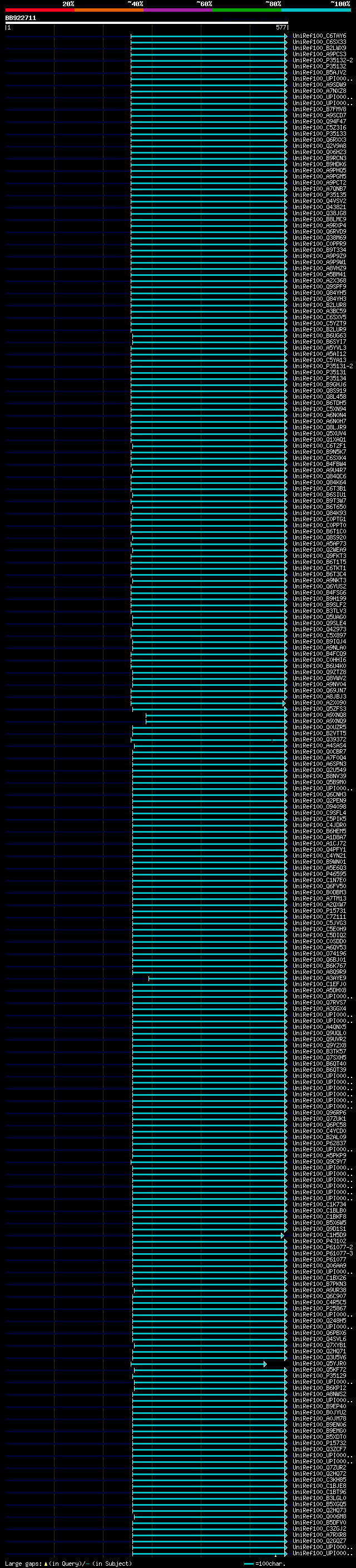
Task: Open hit UniRef100_A9PCS3
Action: 319,54
